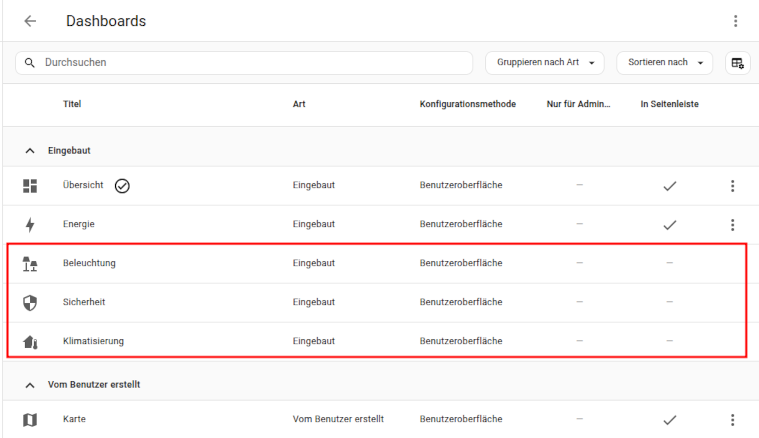Open the three-dot menu for Übersicht row
This screenshot has width=759, height=438.
[732, 186]
